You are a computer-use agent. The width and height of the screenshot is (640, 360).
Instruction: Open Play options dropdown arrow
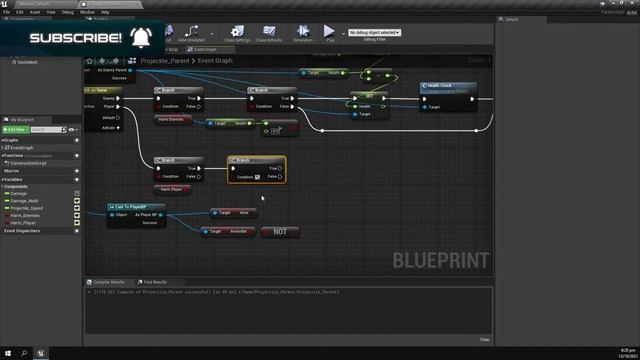343,34
